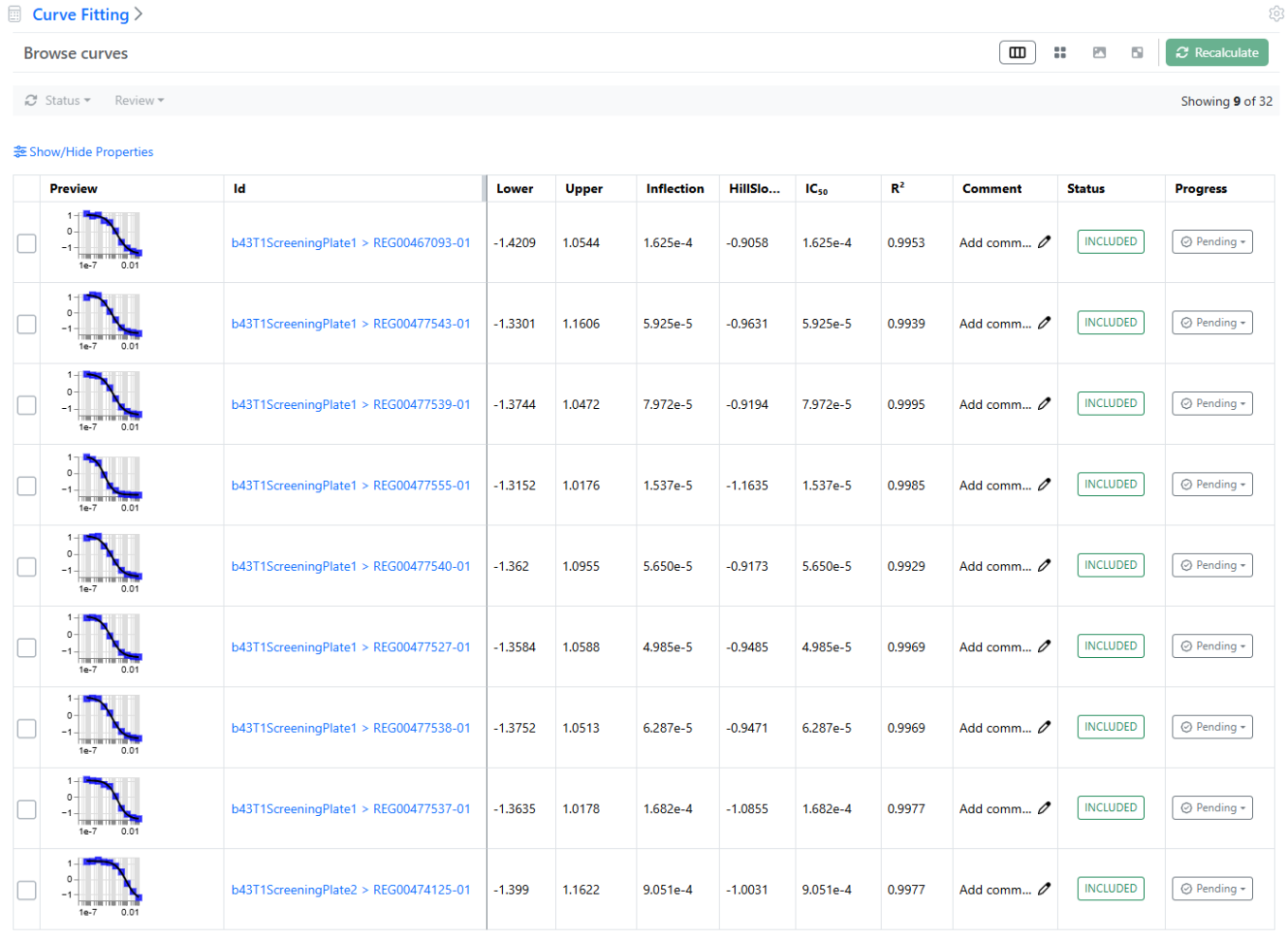Sort by the IC50 column header
The width and height of the screenshot is (1288, 941).
point(815,189)
